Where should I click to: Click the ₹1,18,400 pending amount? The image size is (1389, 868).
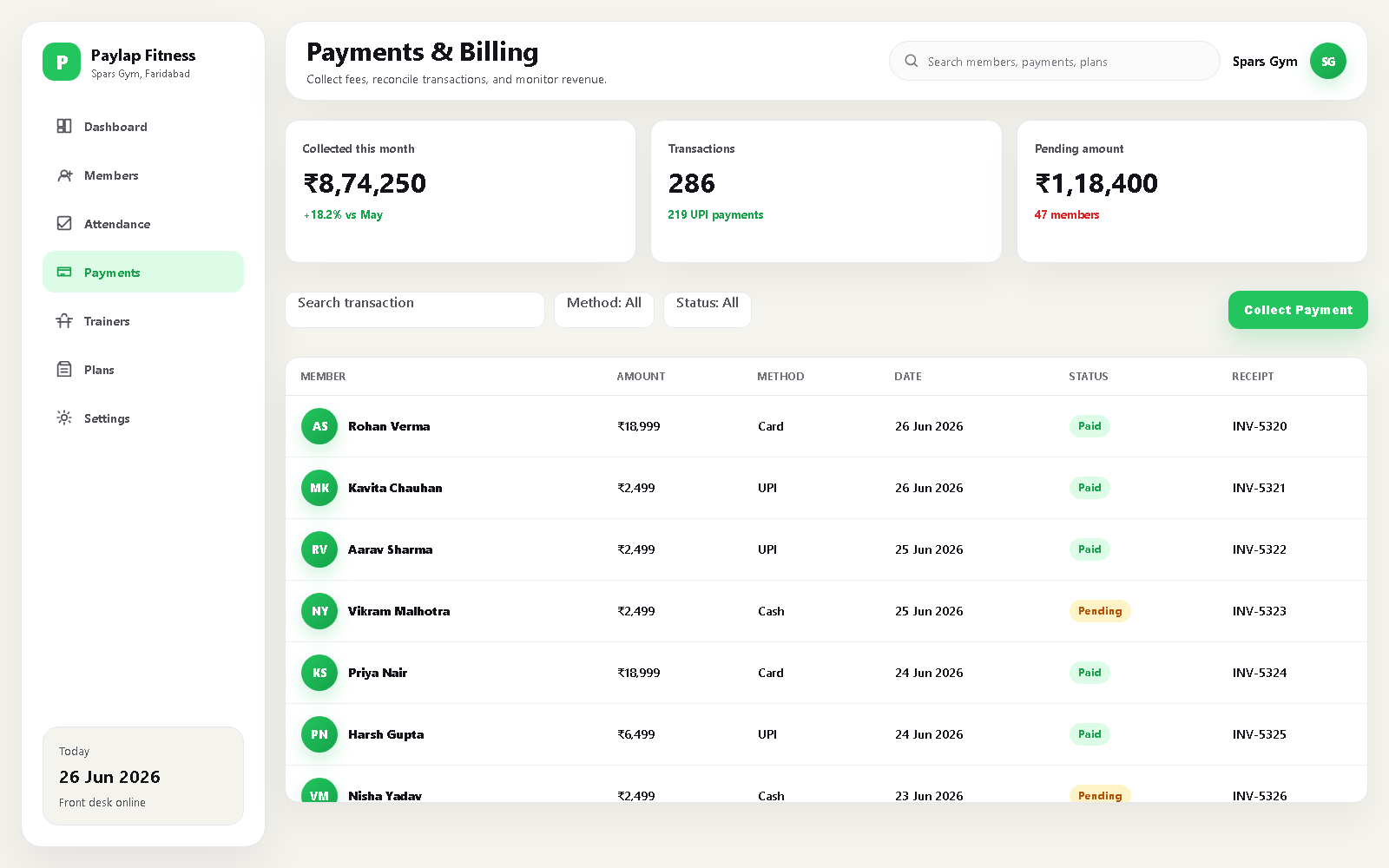click(x=1096, y=183)
